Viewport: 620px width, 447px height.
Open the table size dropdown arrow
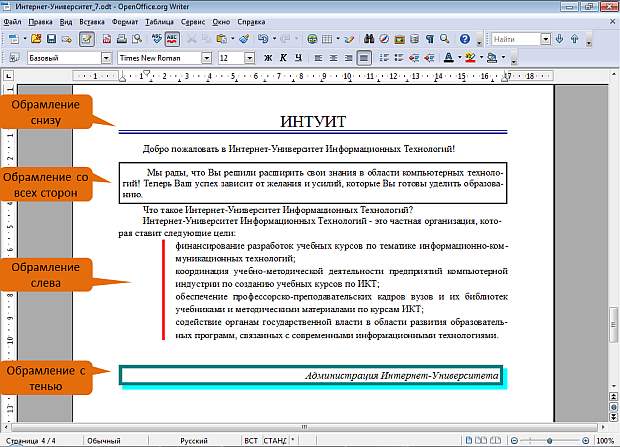pos(338,39)
